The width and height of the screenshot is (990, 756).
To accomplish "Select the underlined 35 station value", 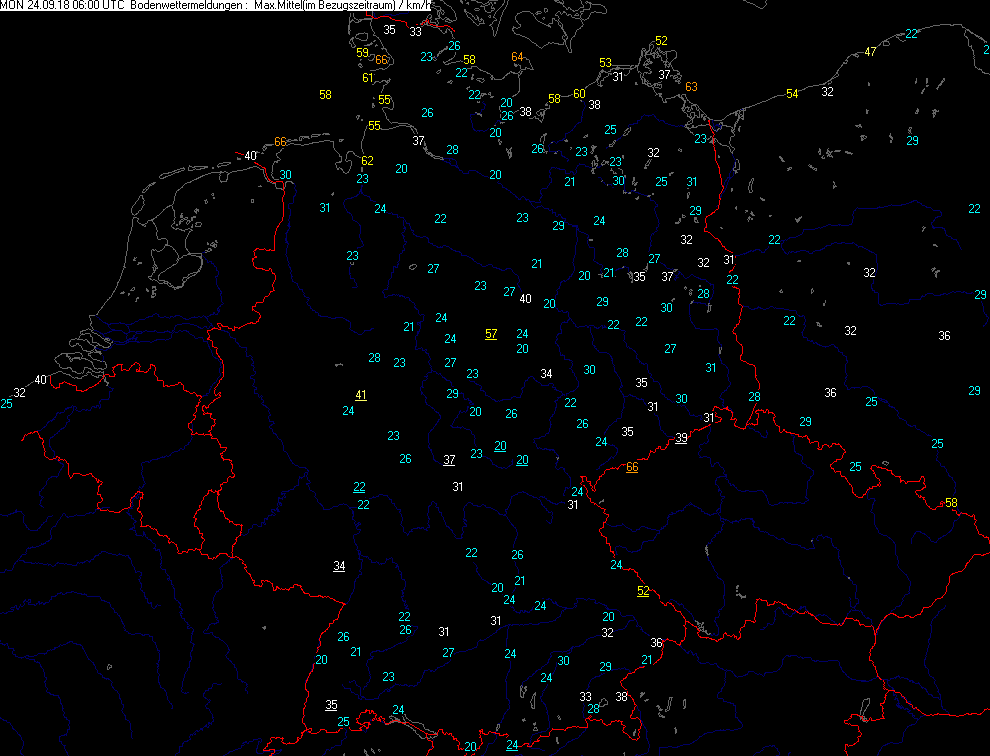I will (x=331, y=705).
